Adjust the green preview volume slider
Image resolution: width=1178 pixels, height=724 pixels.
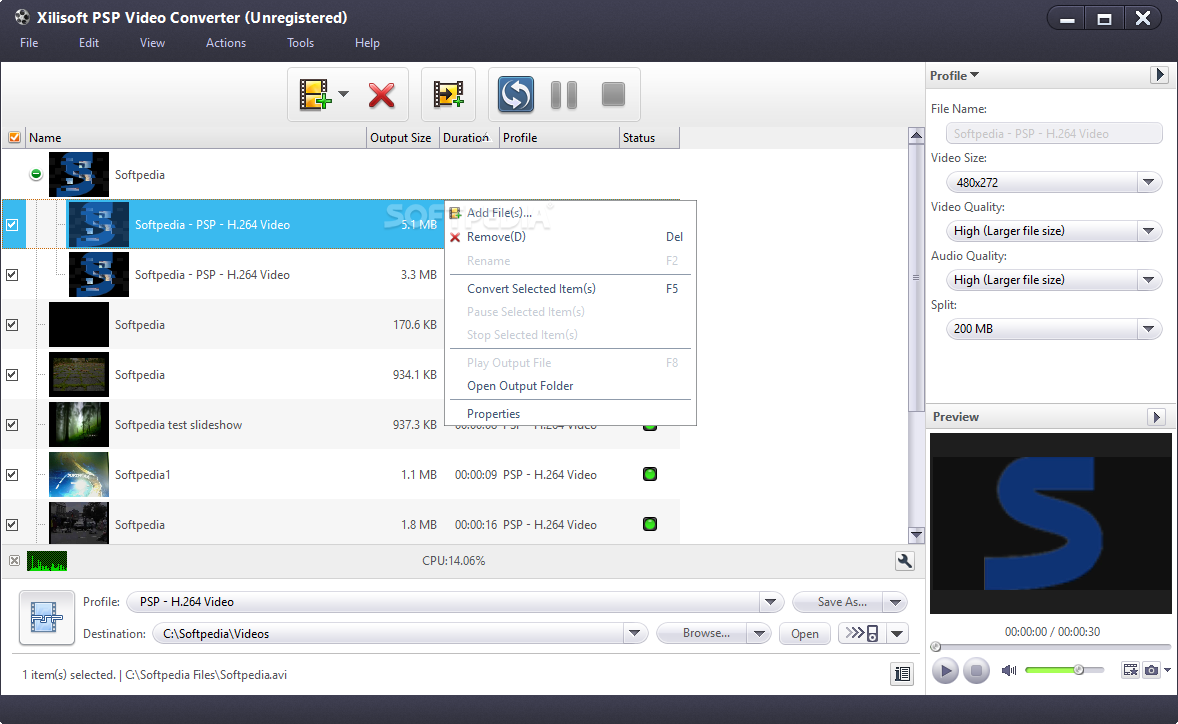coord(1065,670)
